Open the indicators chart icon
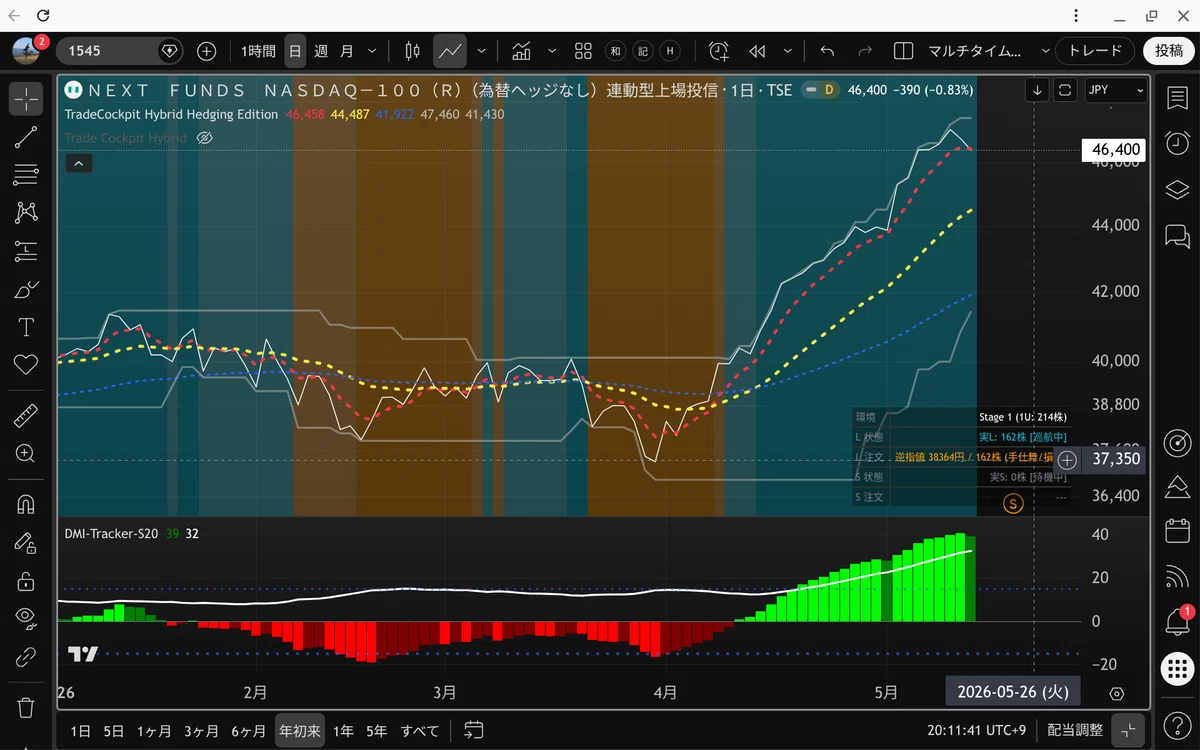Image resolution: width=1200 pixels, height=750 pixels. [x=521, y=51]
